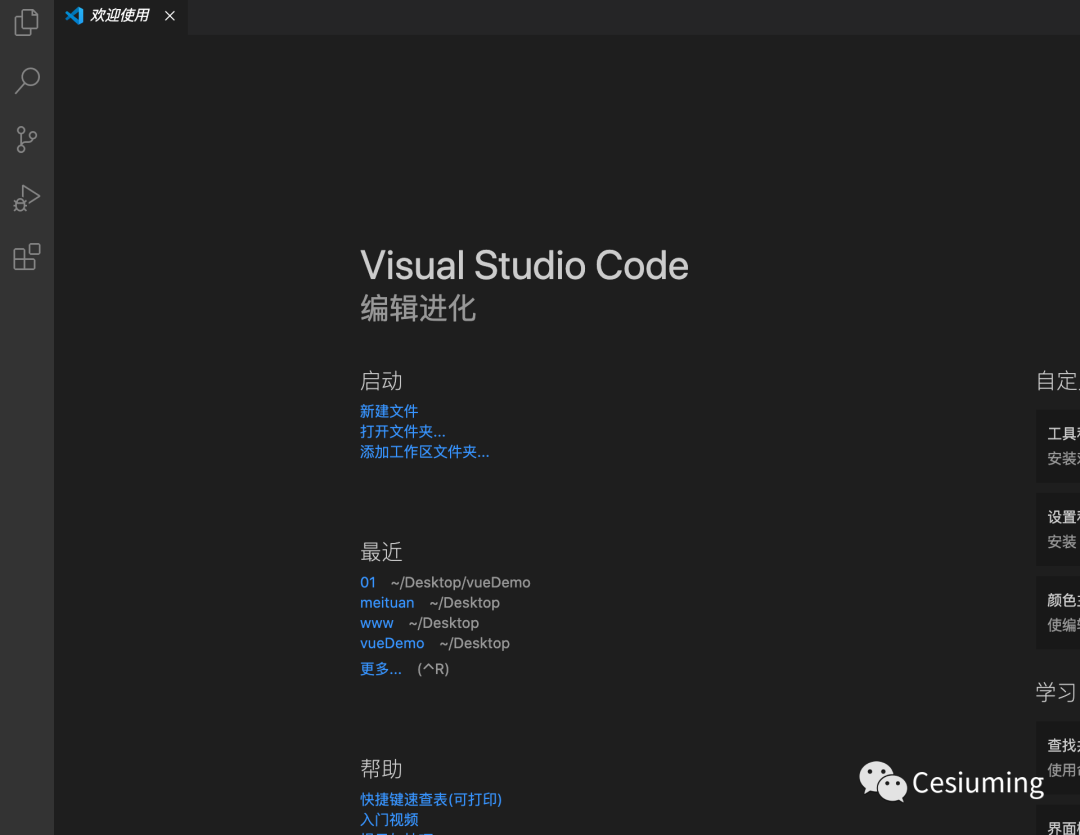Select the 工具和语言 customization card
The height and width of the screenshot is (835, 1080).
click(1062, 445)
